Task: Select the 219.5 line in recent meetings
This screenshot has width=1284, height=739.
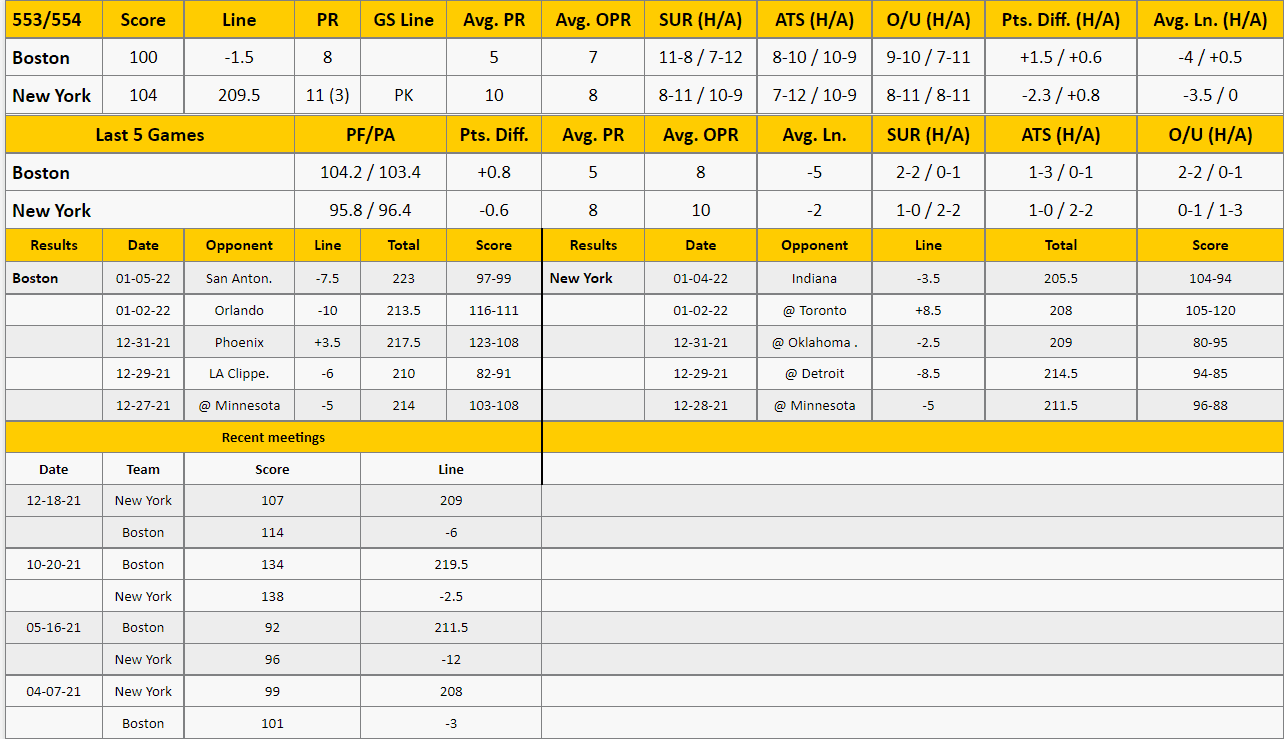Action: click(x=451, y=564)
